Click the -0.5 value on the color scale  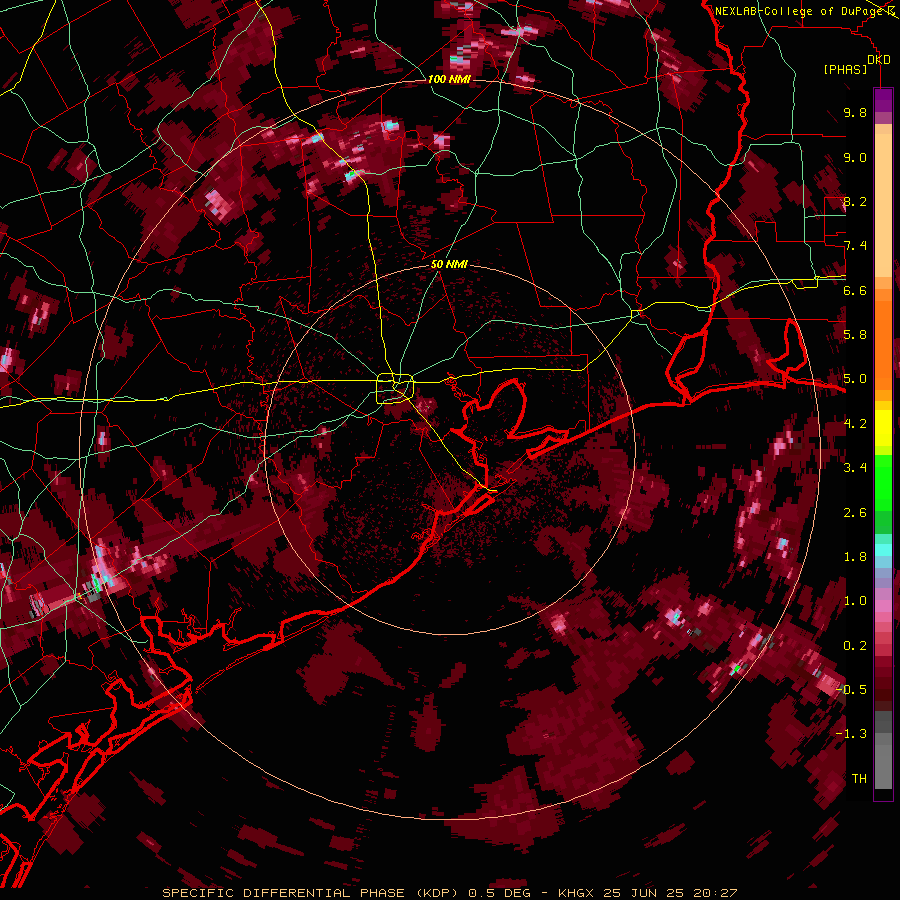[x=851, y=690]
